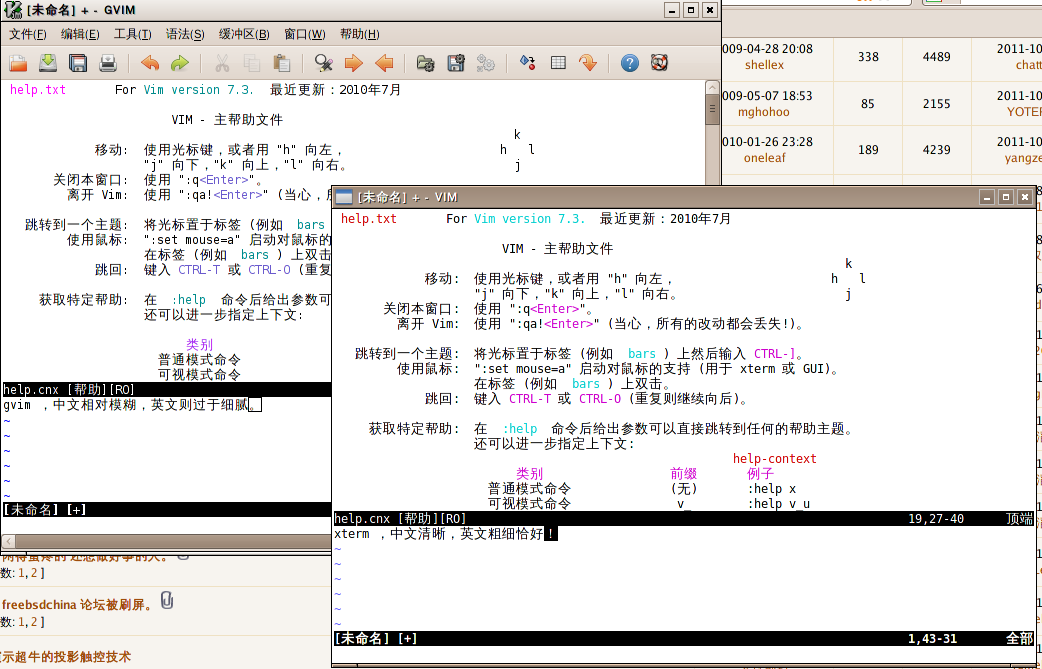Click the Undo arrow icon
This screenshot has width=1042, height=669.
[150, 63]
